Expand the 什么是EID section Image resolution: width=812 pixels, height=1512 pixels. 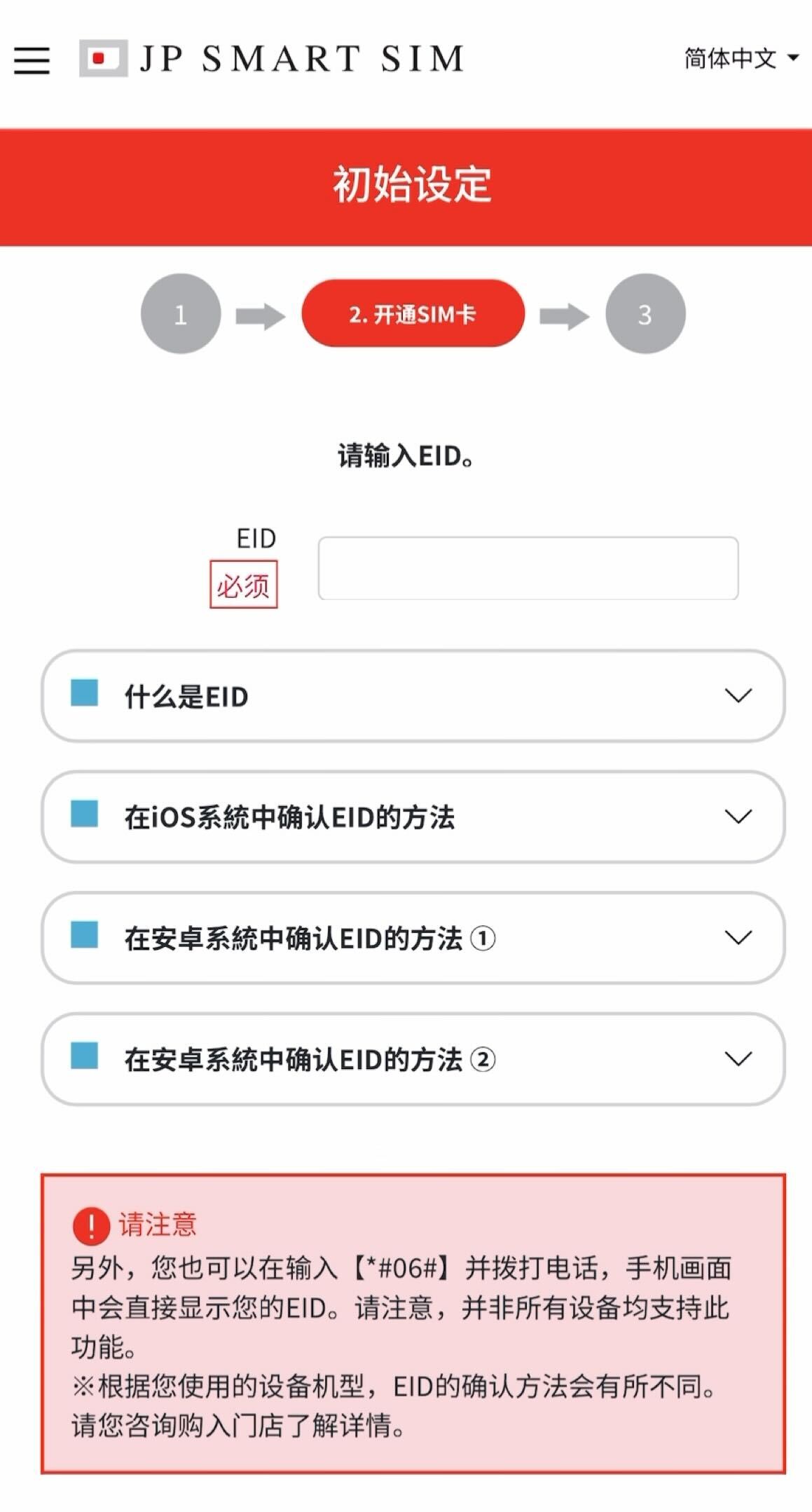point(413,696)
